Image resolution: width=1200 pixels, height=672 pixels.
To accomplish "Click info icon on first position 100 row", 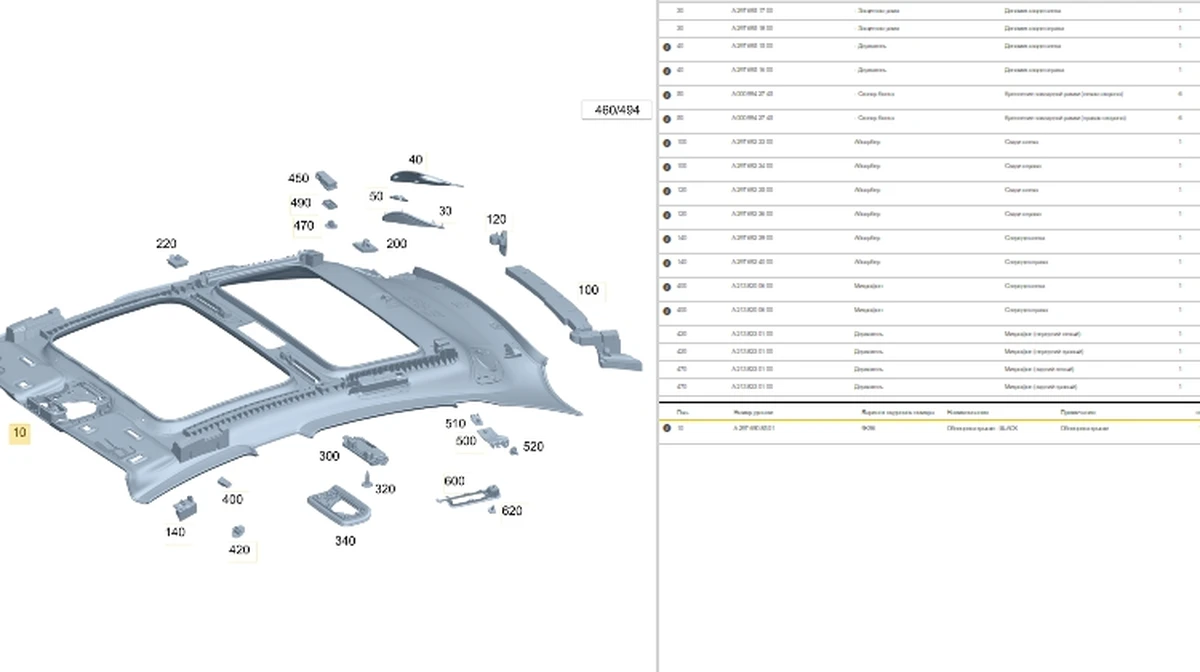I will point(667,142).
